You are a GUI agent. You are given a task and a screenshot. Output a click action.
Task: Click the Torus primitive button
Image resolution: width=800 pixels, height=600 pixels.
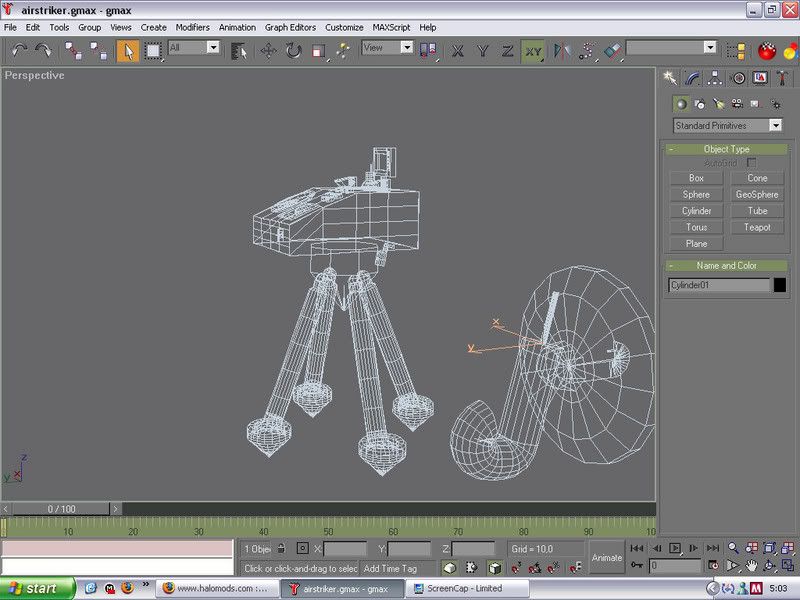(696, 227)
